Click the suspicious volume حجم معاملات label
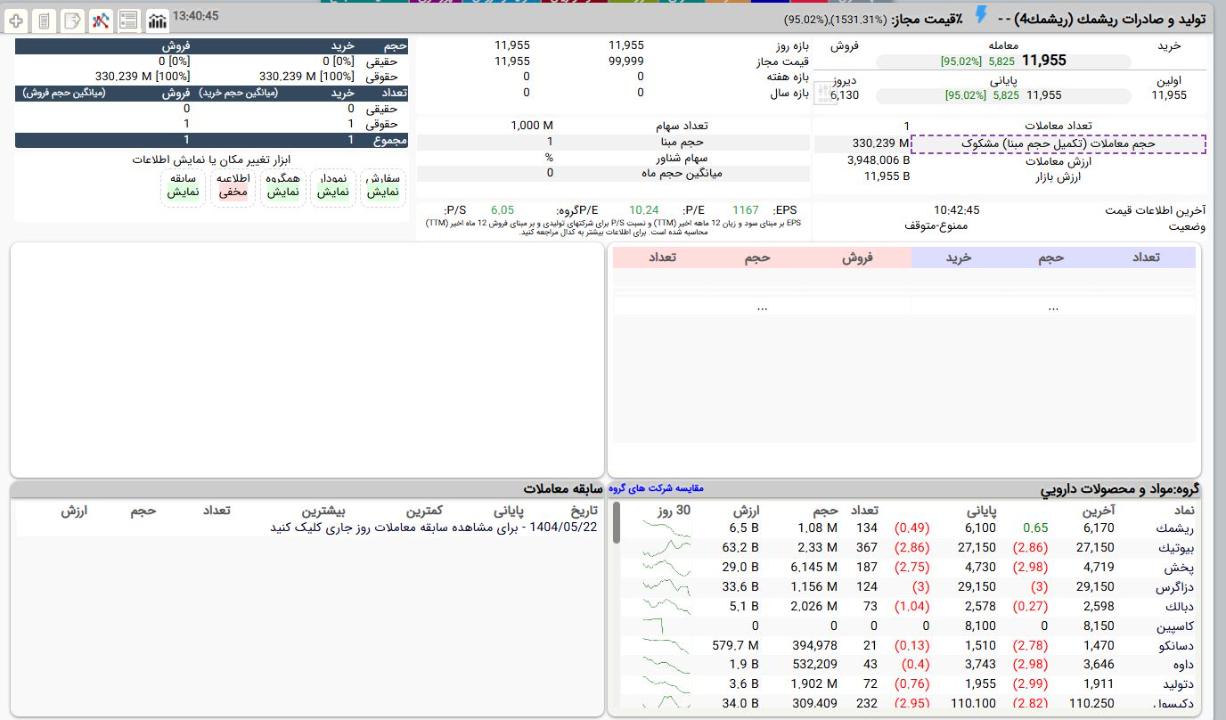The image size is (1226, 720). pos(1059,144)
